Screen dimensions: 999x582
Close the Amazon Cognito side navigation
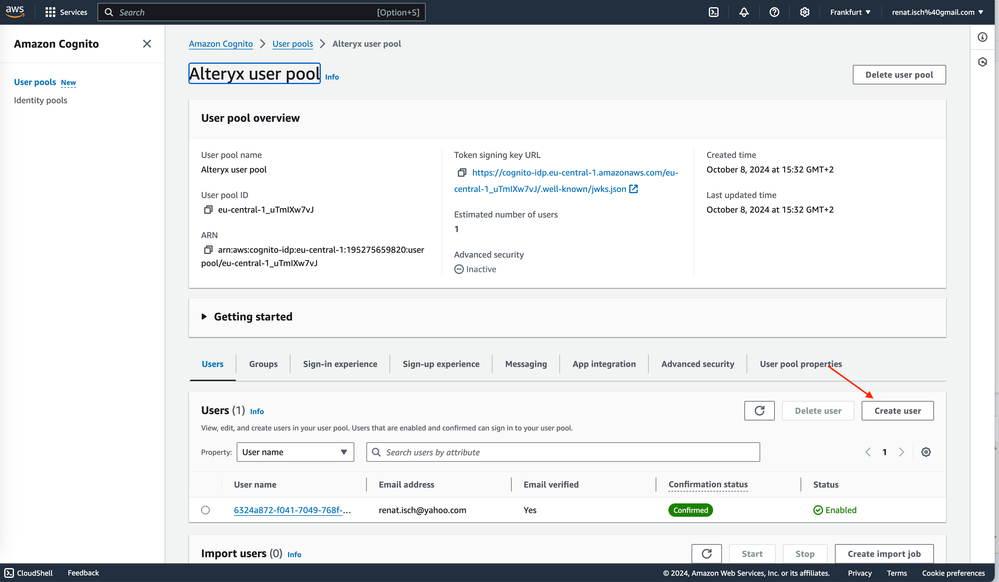point(147,44)
